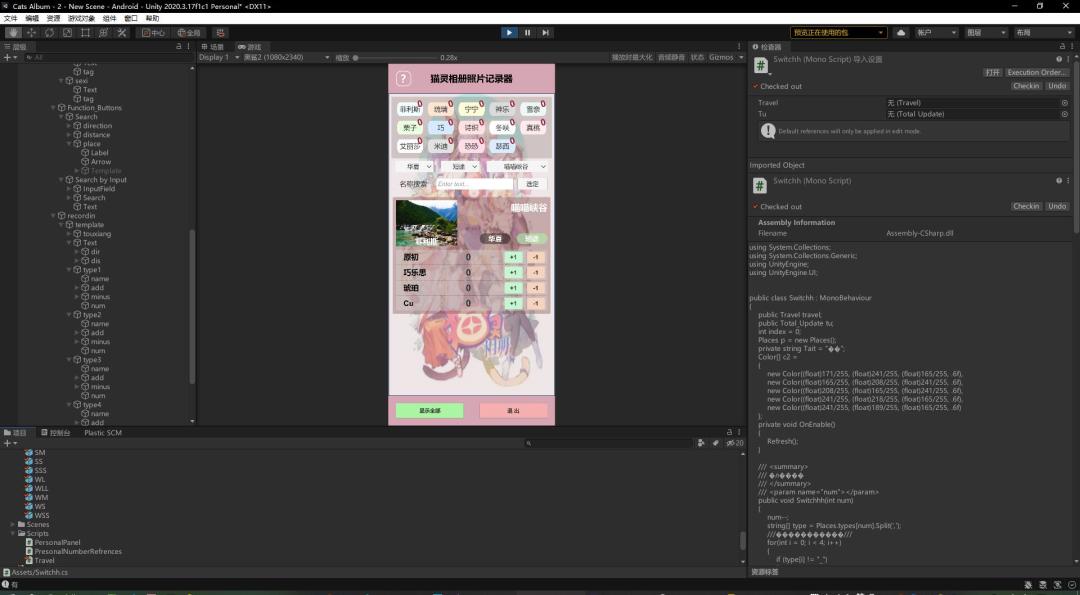Open the Edit menu

coord(32,19)
